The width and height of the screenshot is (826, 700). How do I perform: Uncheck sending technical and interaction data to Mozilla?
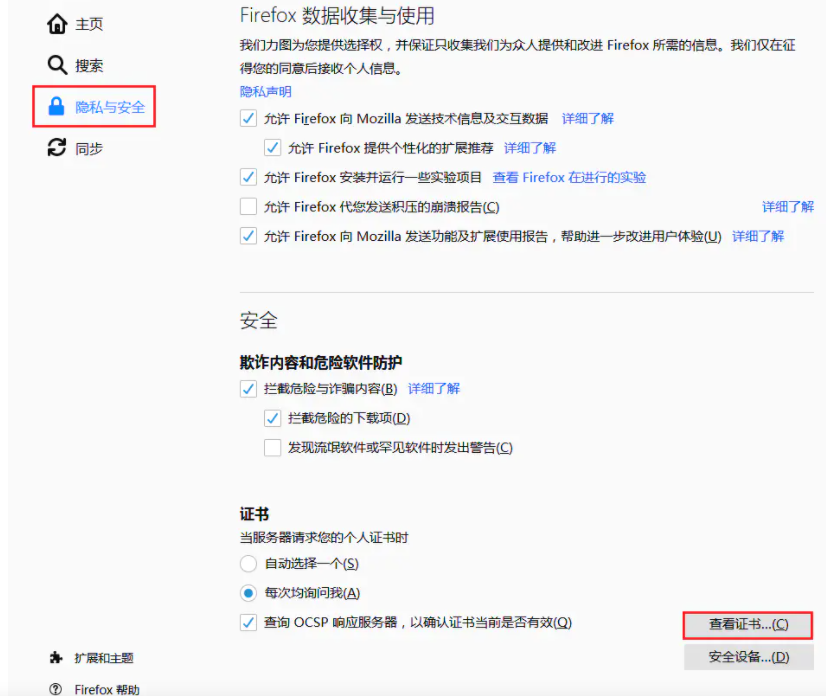tap(248, 118)
